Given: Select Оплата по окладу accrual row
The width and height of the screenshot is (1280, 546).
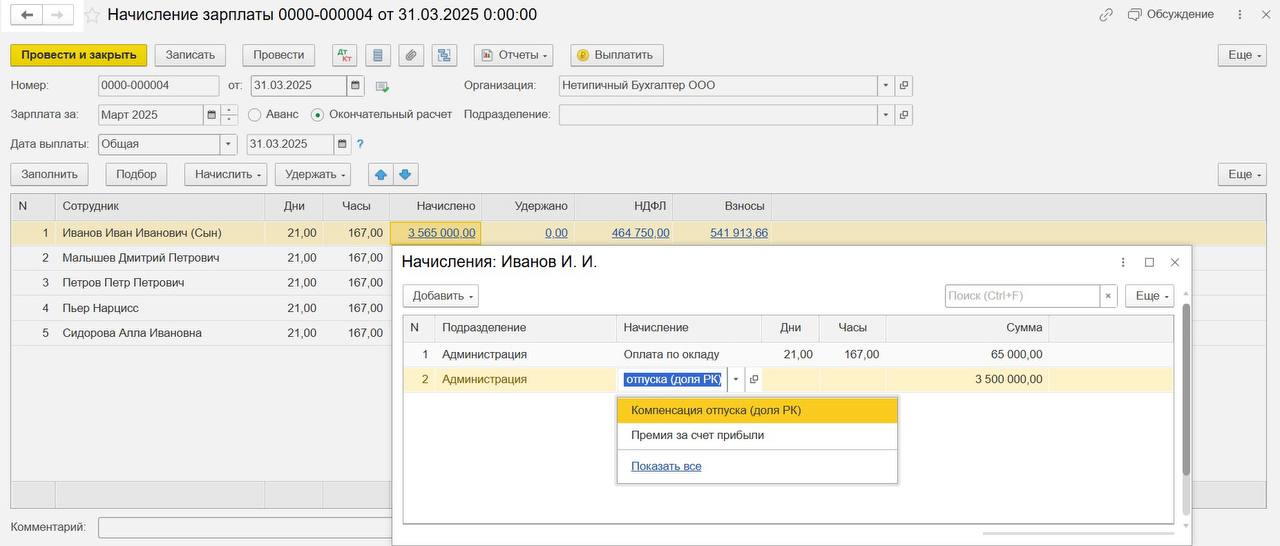Looking at the screenshot, I should pos(788,355).
